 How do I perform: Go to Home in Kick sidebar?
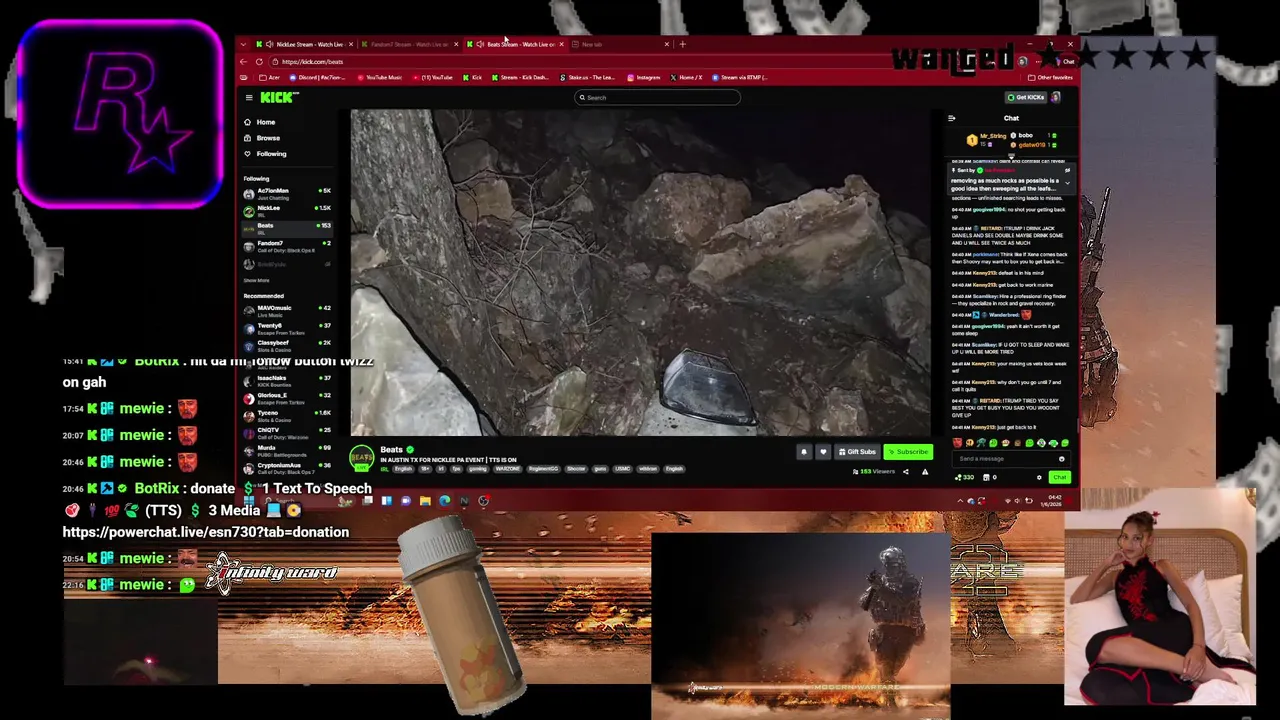click(x=260, y=122)
